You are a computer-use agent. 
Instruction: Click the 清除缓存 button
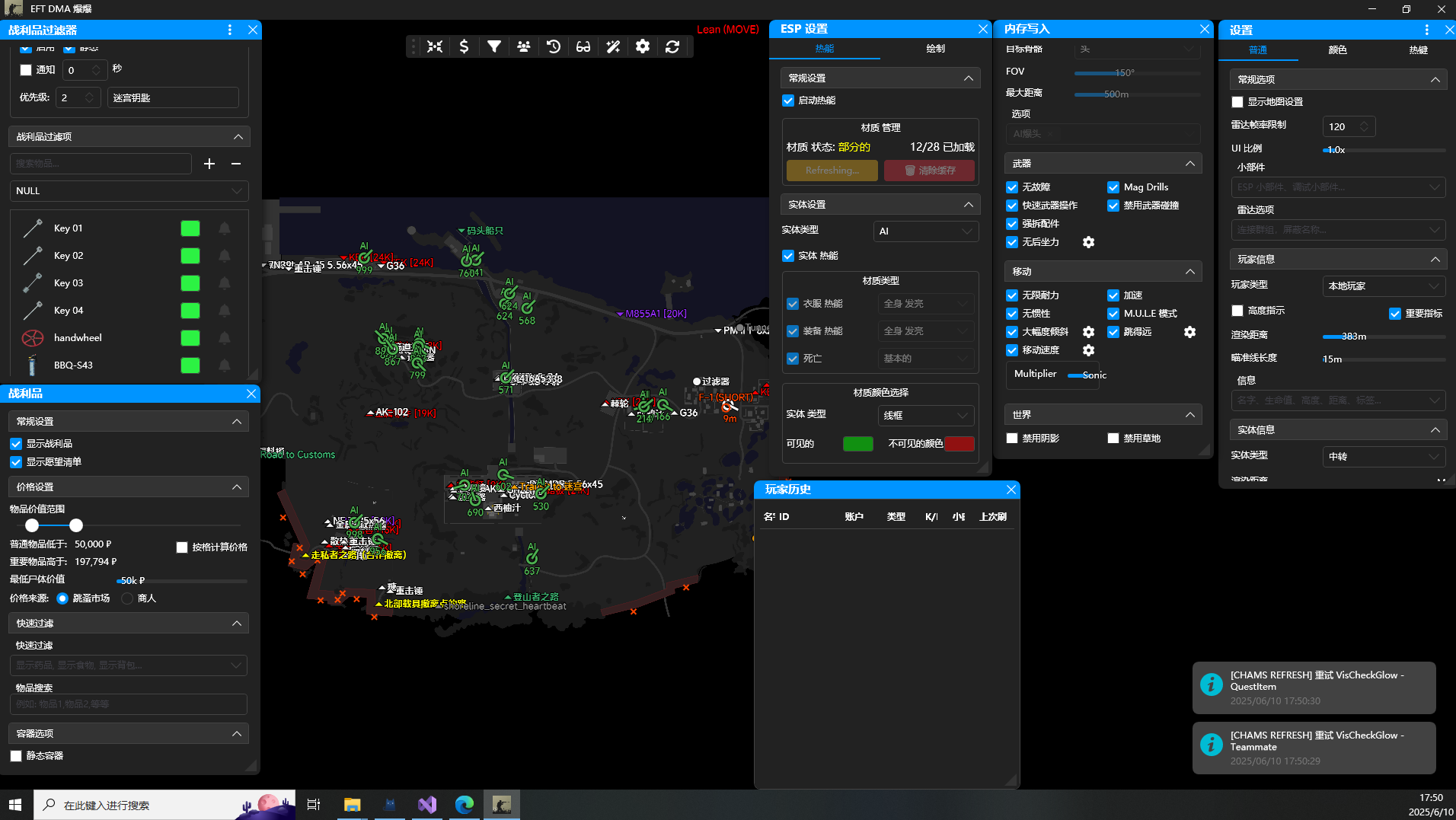[930, 171]
